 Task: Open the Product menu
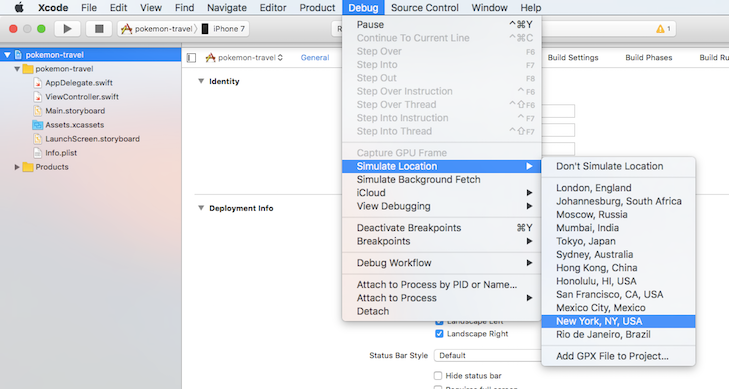pyautogui.click(x=317, y=7)
